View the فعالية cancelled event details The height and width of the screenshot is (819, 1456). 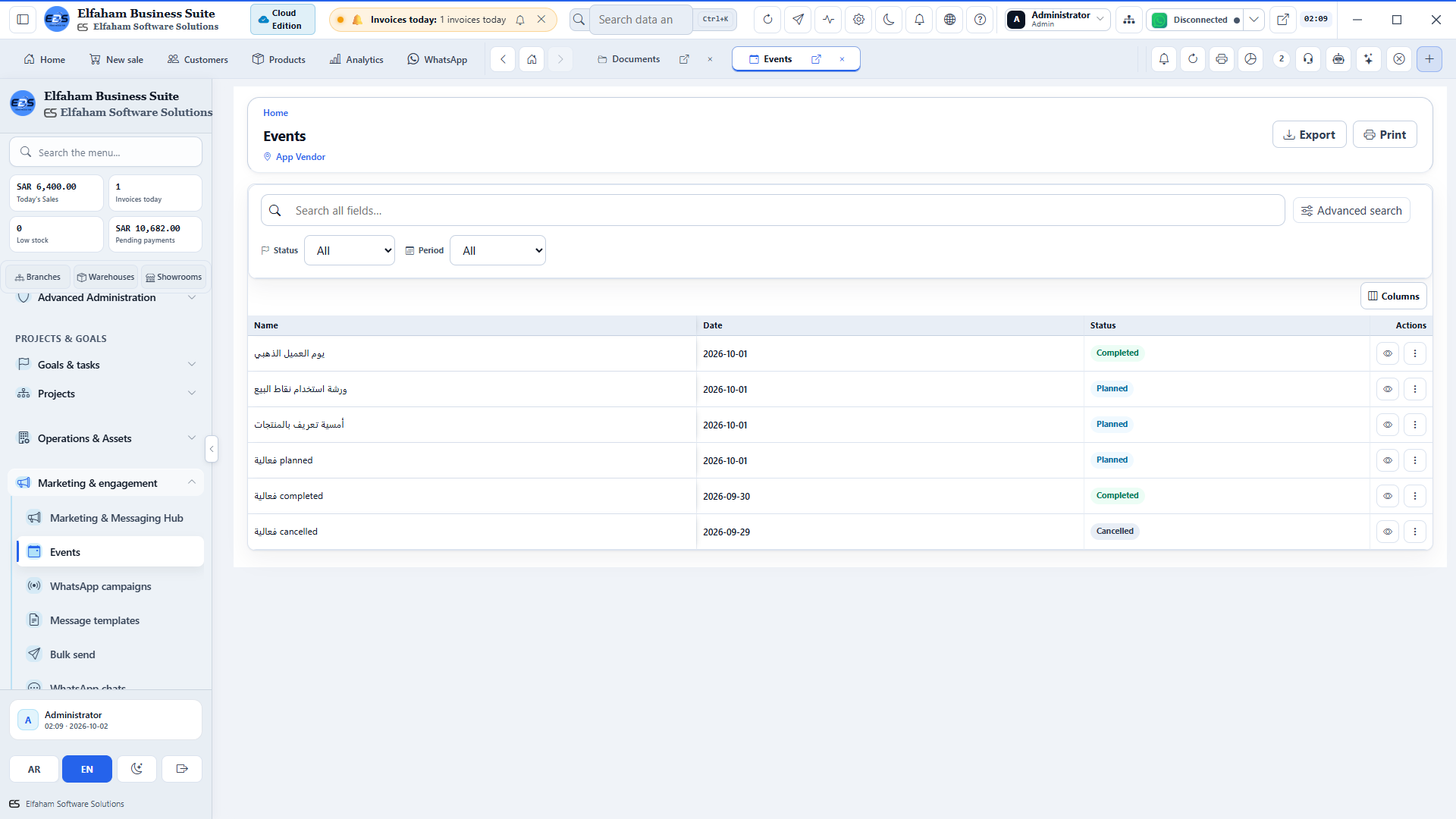(1387, 532)
